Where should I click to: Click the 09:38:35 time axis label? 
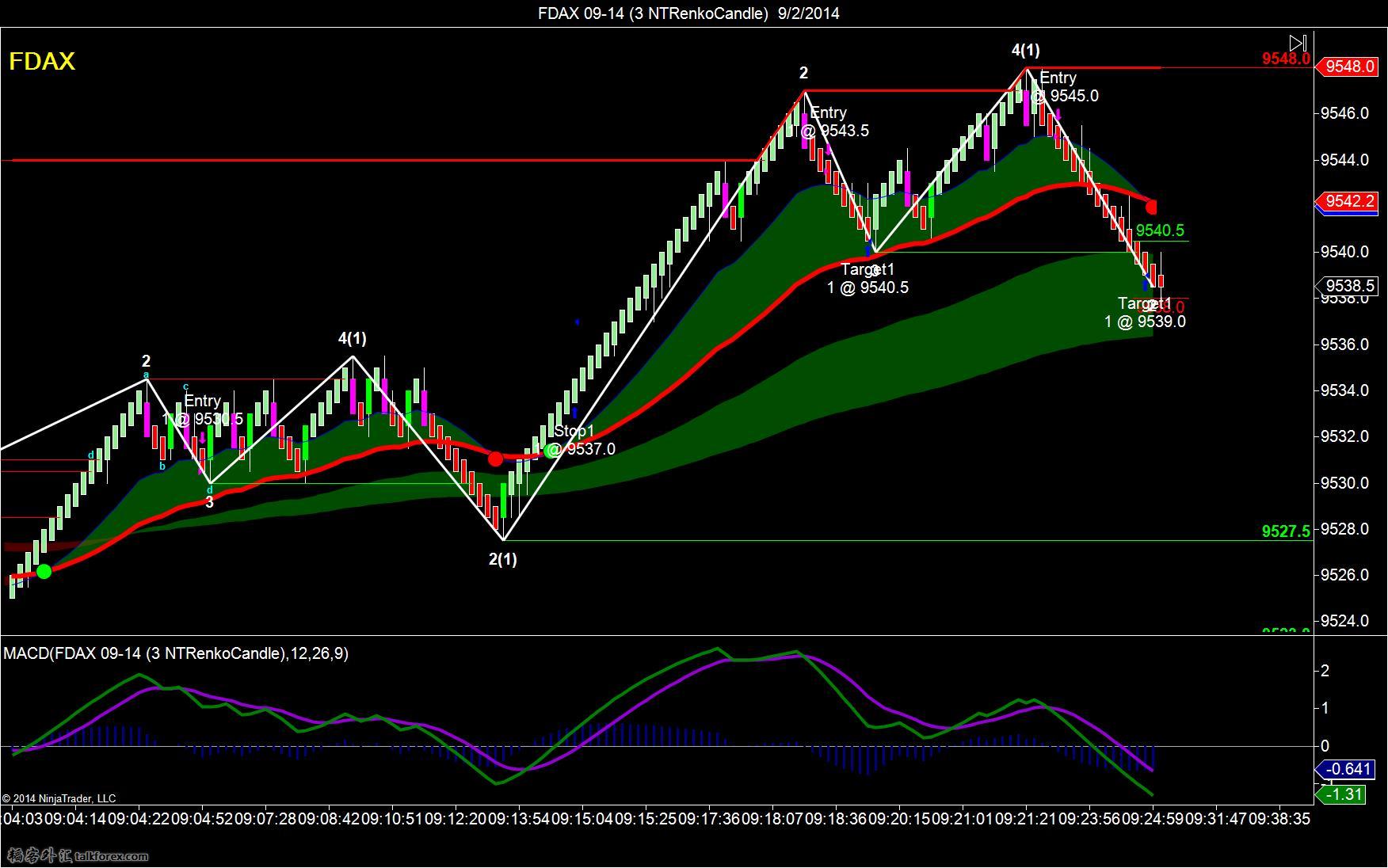pyautogui.click(x=1278, y=819)
